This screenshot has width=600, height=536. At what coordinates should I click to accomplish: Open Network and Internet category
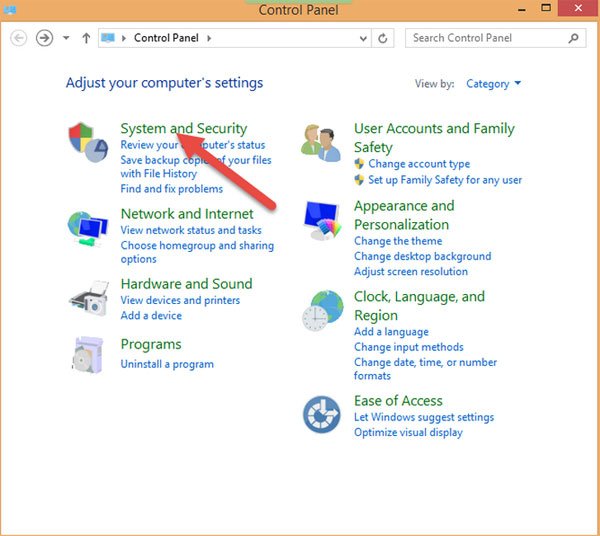click(x=187, y=213)
